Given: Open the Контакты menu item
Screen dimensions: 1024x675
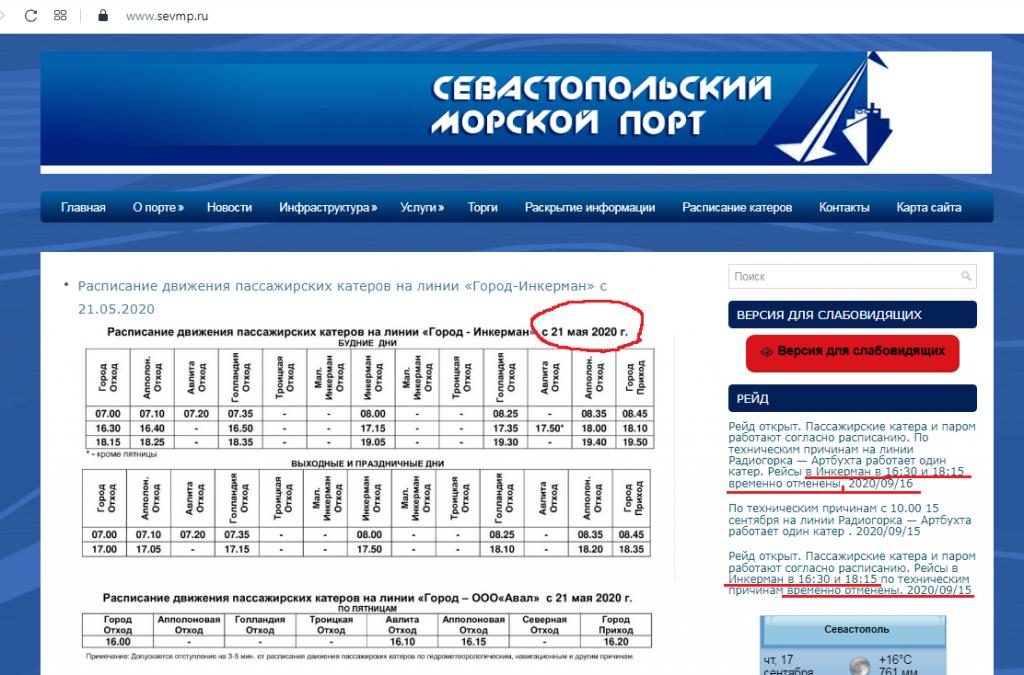Looking at the screenshot, I should [x=844, y=208].
